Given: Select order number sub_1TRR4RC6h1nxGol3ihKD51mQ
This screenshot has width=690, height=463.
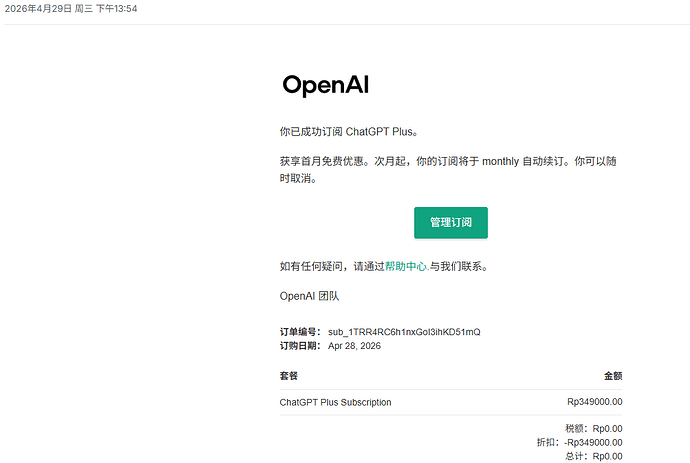Looking at the screenshot, I should point(404,332).
